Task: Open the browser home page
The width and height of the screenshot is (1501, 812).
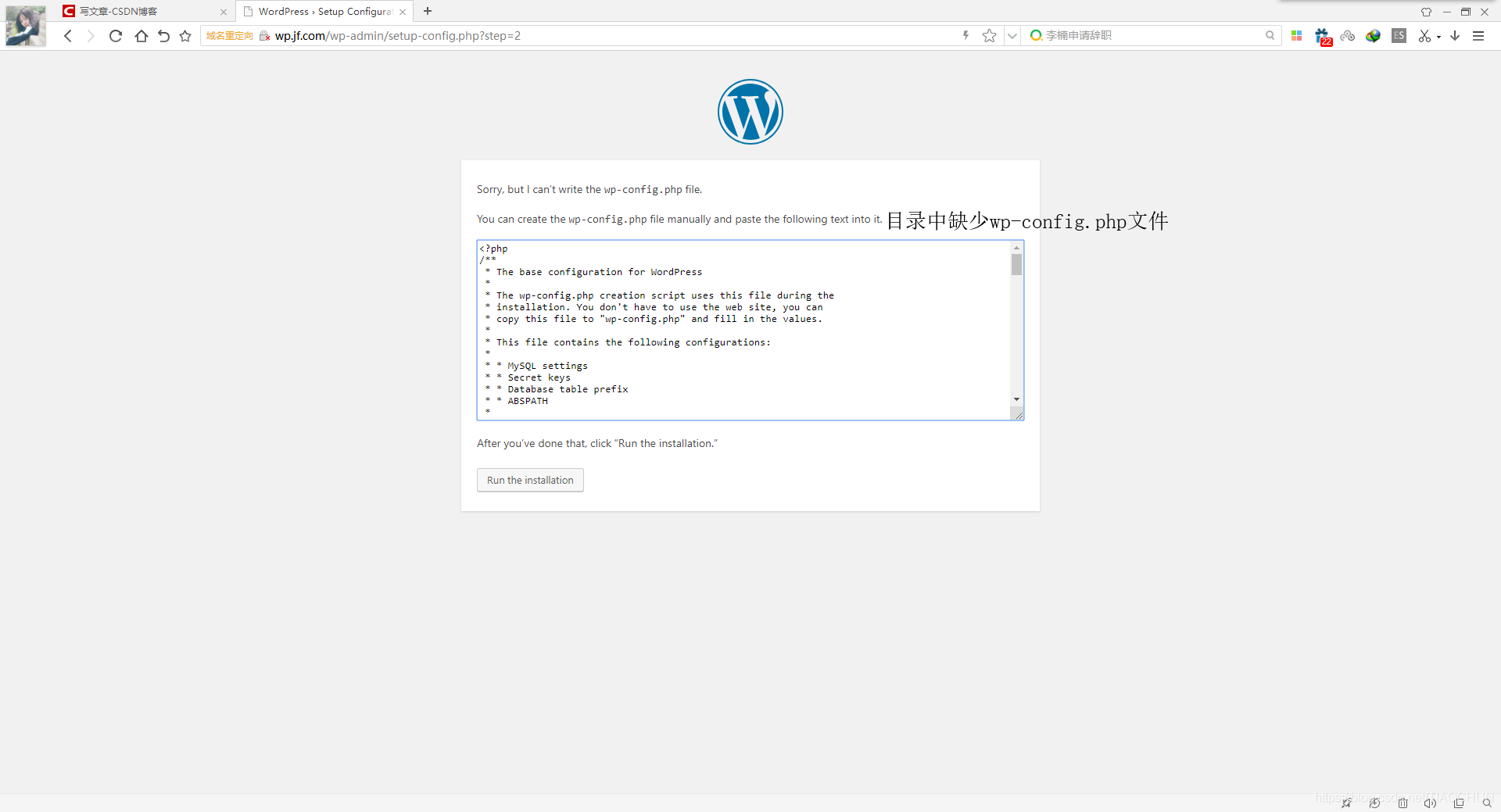Action: (141, 36)
